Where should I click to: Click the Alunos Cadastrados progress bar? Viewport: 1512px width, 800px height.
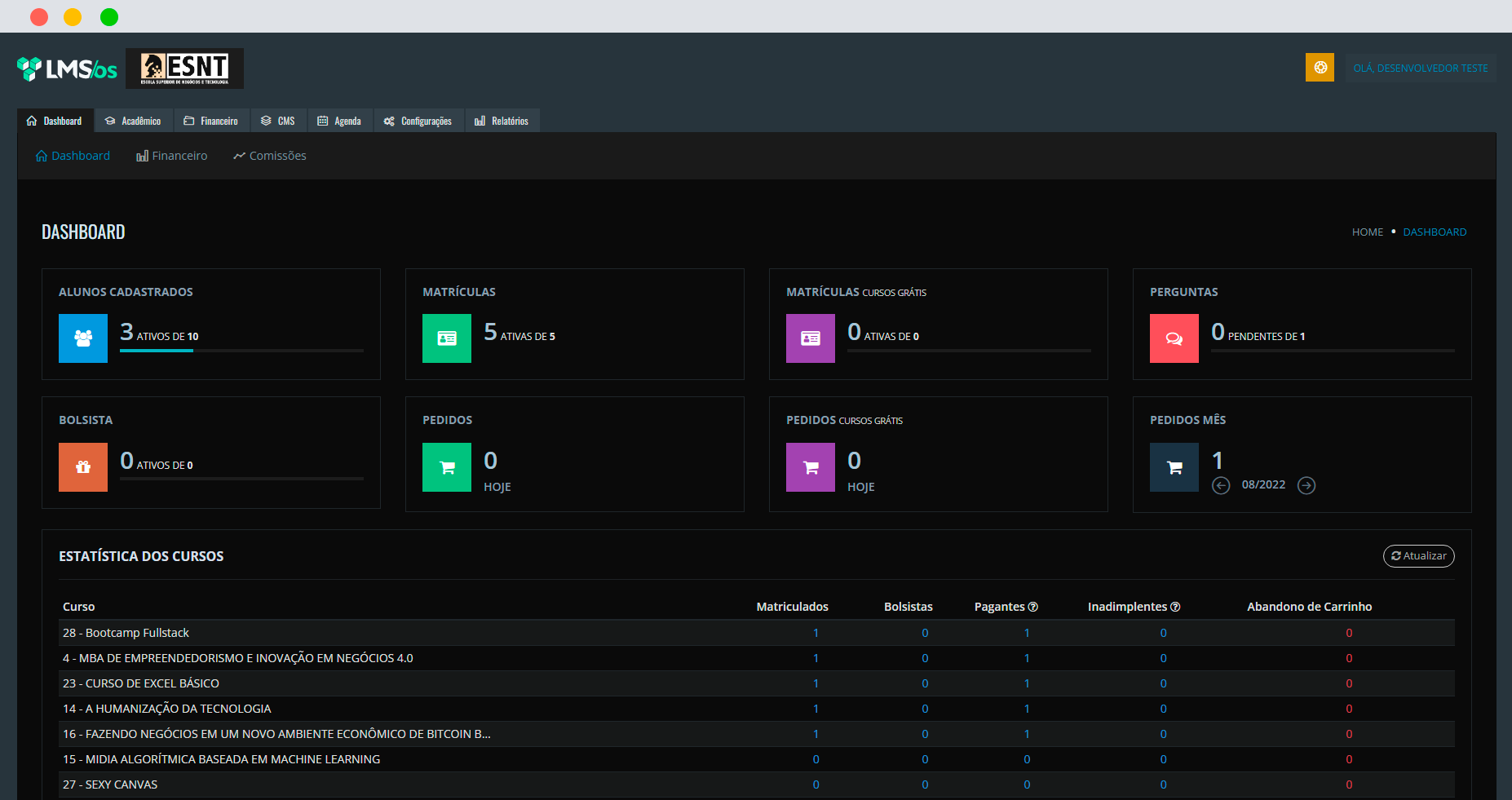tap(241, 351)
